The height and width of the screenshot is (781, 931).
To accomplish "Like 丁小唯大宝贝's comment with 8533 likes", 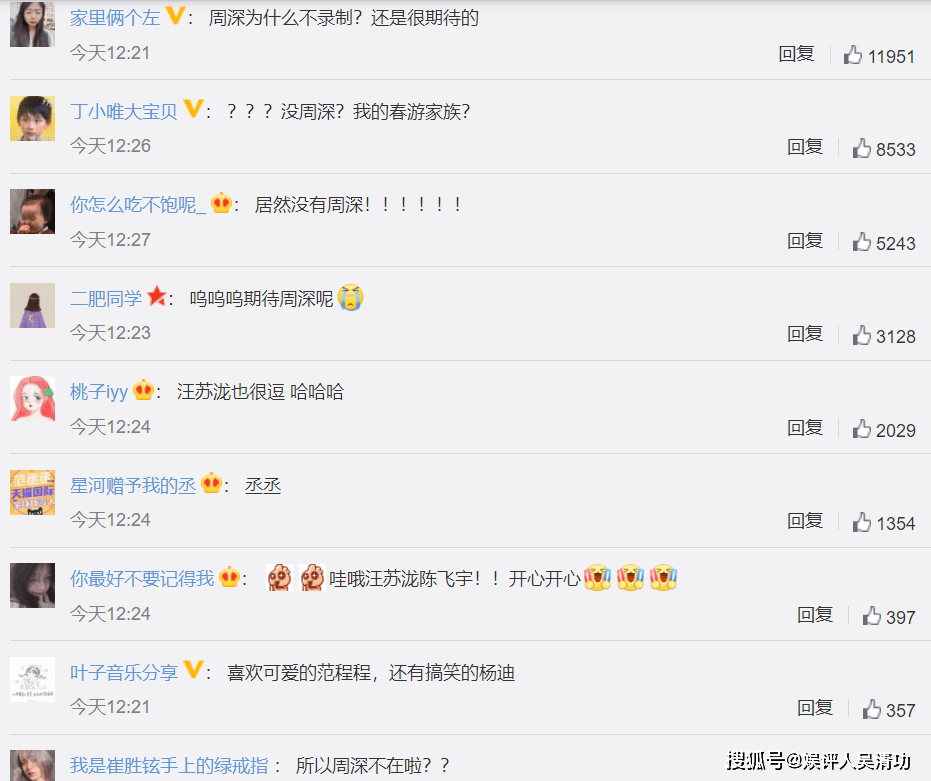I will pyautogui.click(x=862, y=148).
